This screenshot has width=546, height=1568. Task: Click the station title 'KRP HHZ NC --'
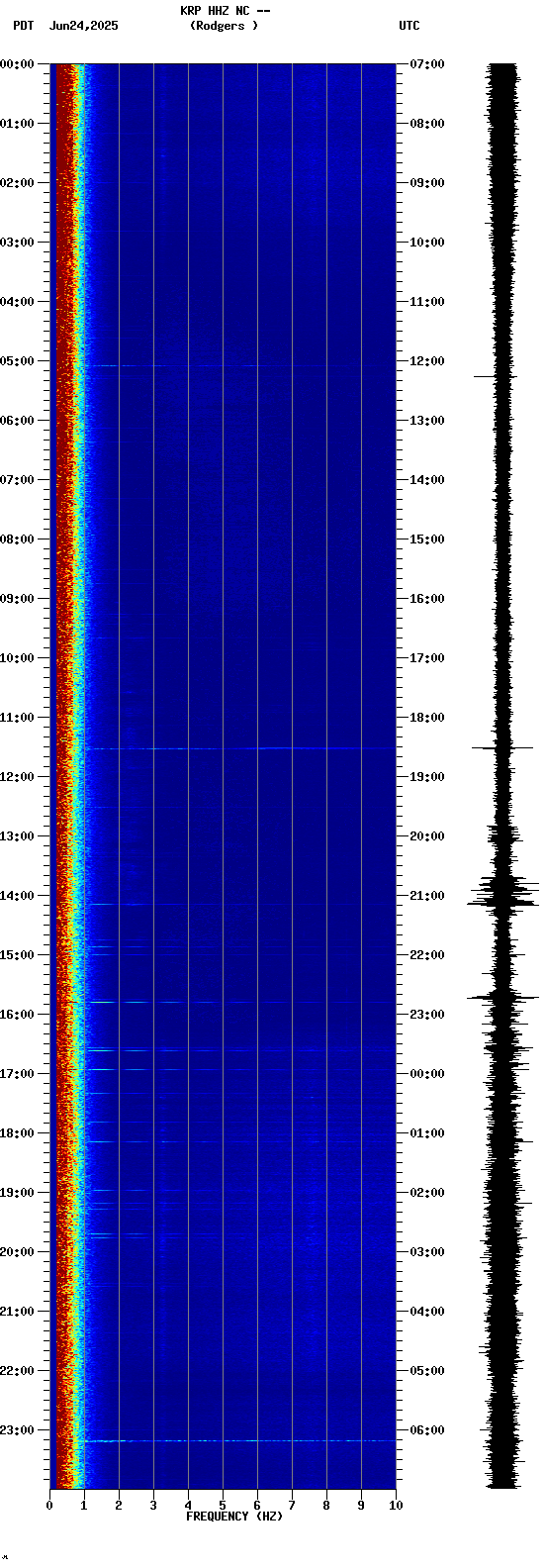coord(225,11)
